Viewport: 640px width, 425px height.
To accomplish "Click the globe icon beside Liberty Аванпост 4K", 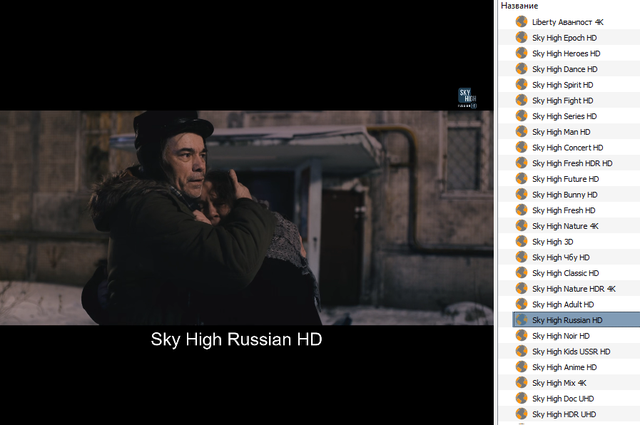I will coord(521,22).
